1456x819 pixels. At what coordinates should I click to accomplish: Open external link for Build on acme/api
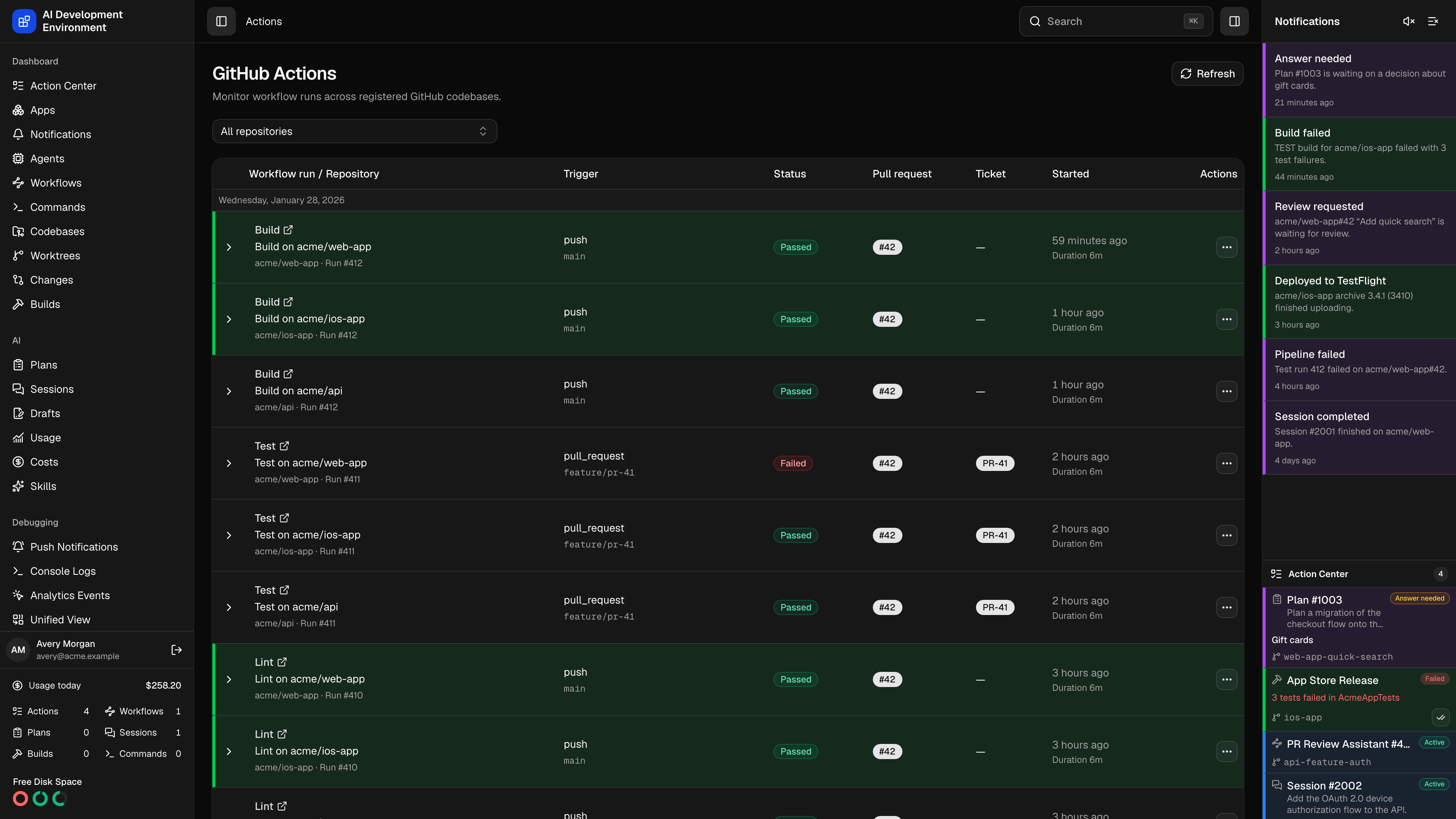click(x=288, y=373)
